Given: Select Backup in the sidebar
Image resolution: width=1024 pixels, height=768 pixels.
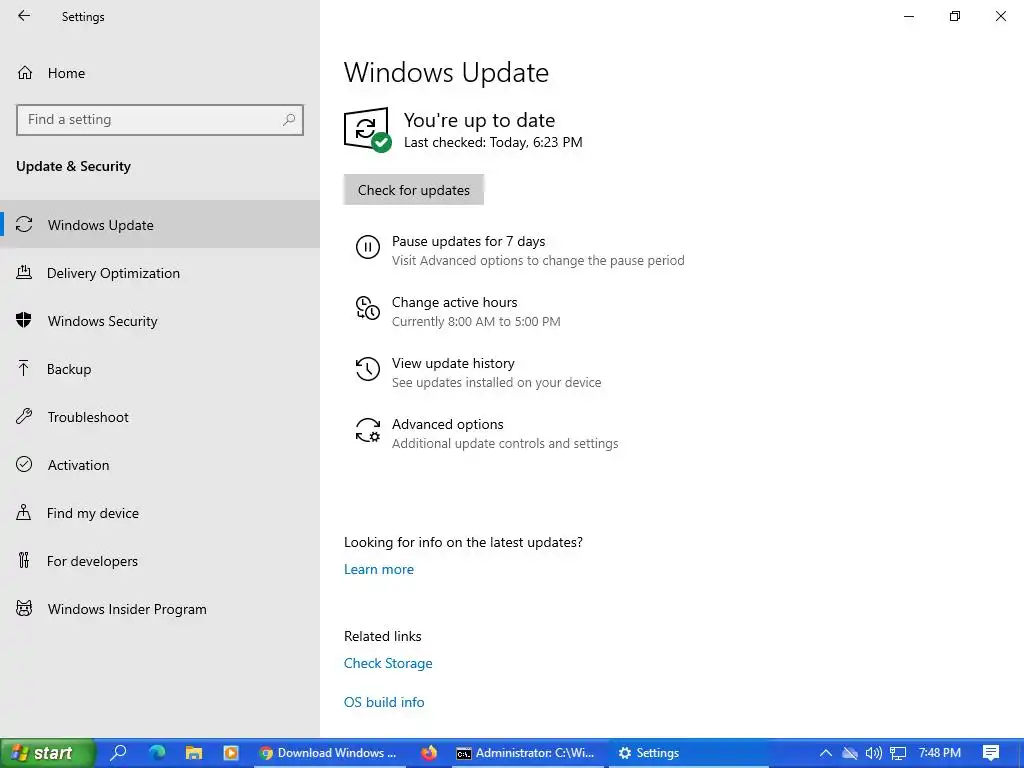Looking at the screenshot, I should [160, 369].
